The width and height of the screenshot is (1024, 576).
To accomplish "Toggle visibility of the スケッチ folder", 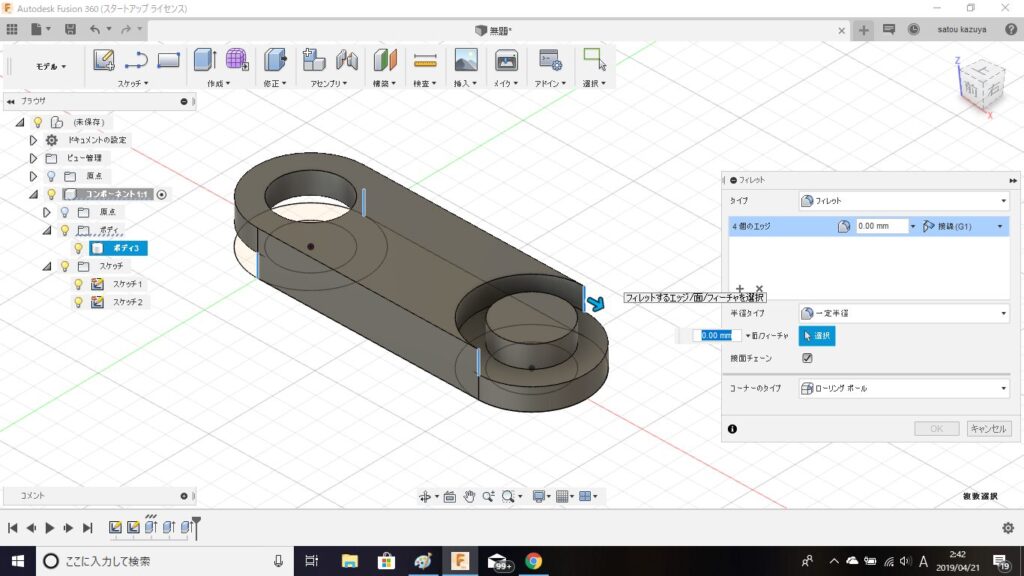I will click(65, 266).
